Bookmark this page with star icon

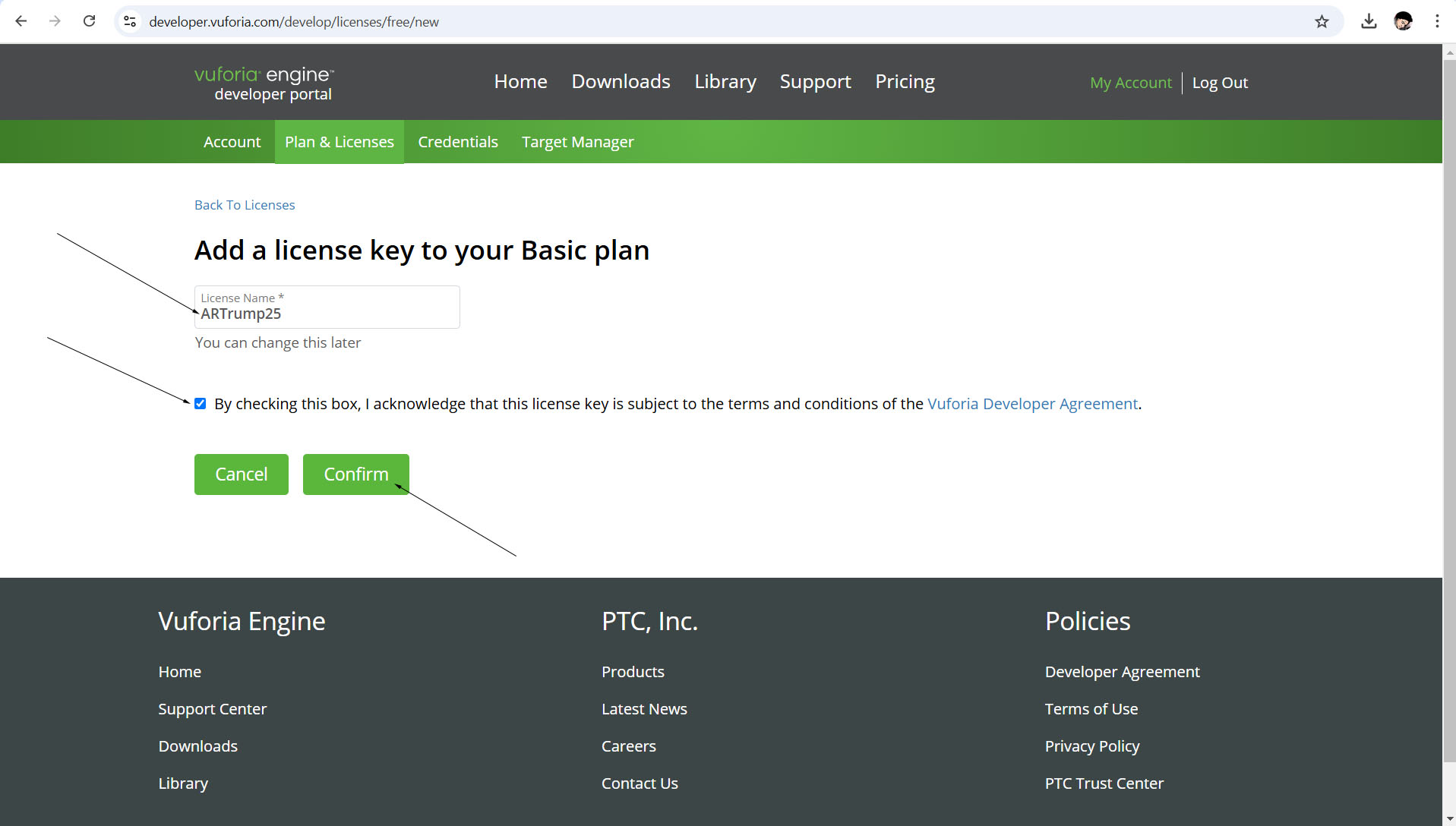coord(1322,21)
